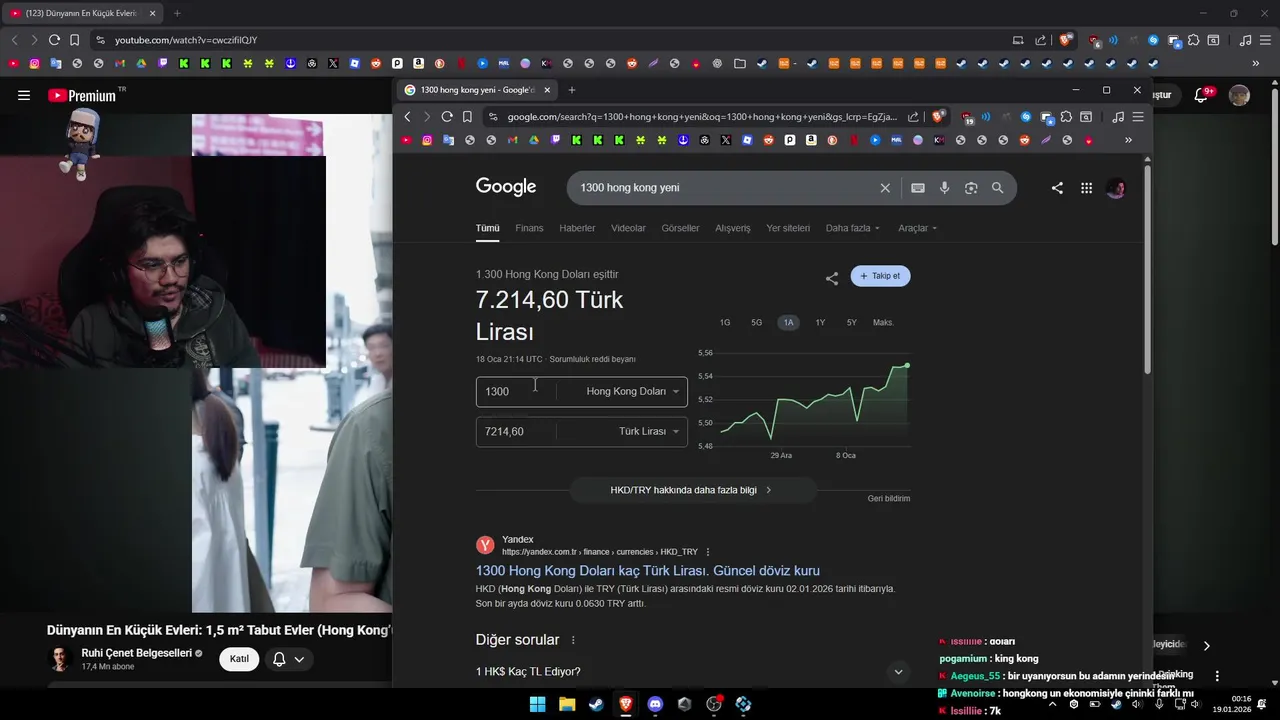Show more bookmarks in the YouTube window
Screen dimensions: 1280x720
1256,63
